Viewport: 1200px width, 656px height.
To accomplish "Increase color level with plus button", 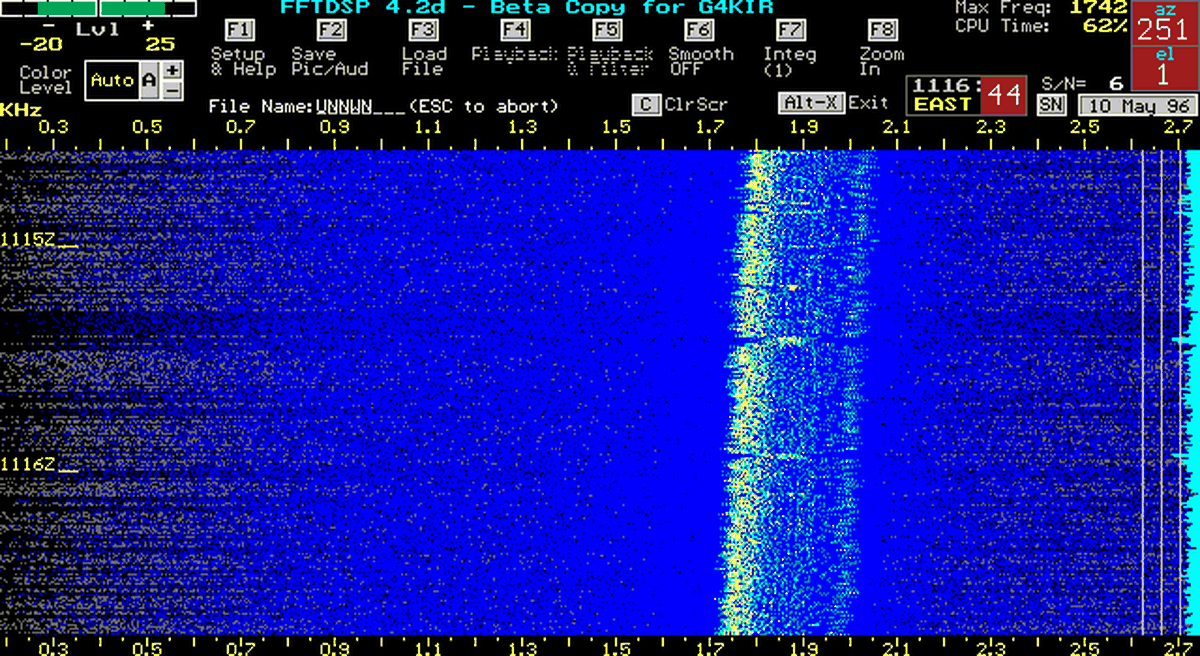I will pos(172,71).
